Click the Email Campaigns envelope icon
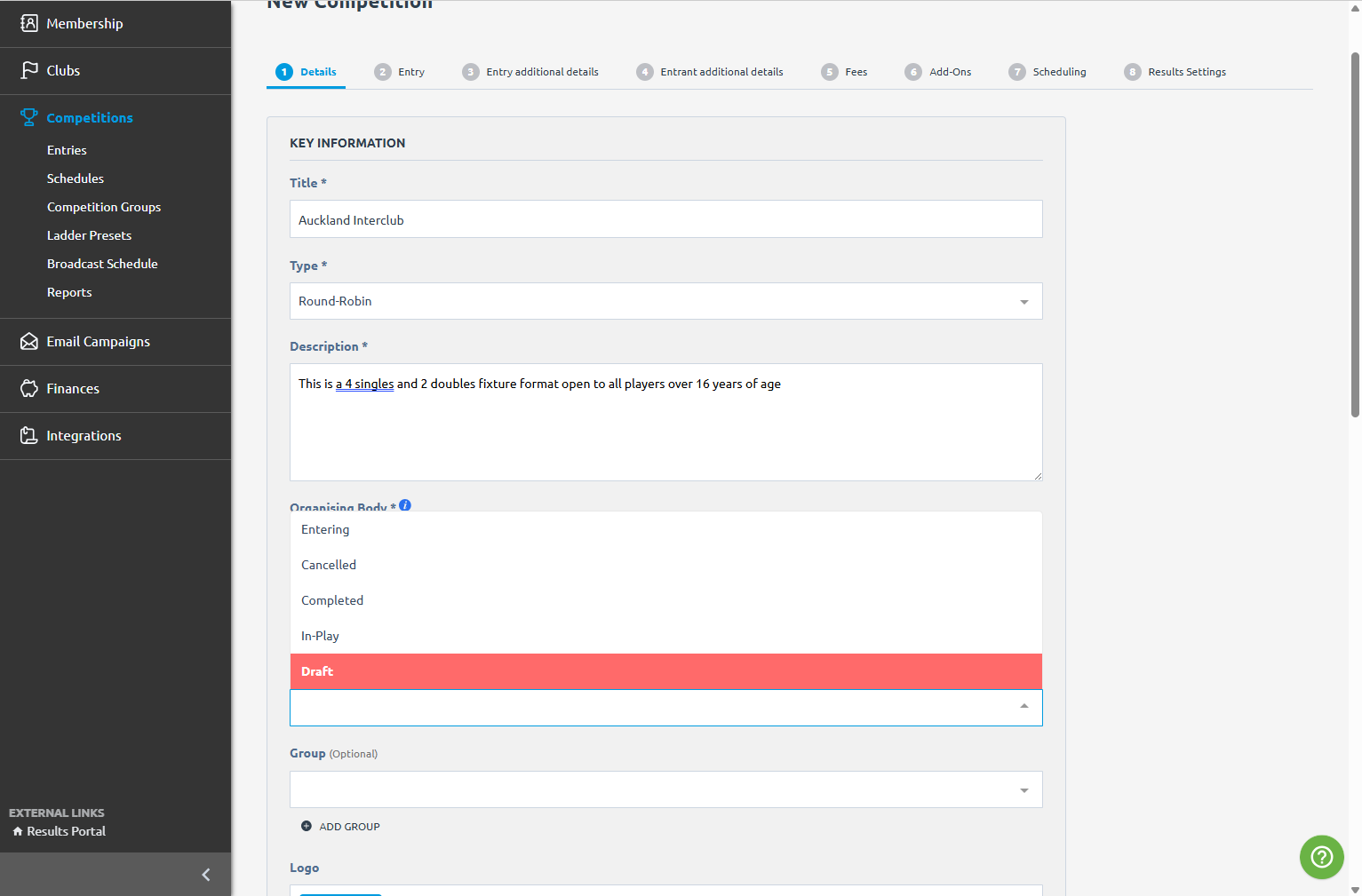 29,341
